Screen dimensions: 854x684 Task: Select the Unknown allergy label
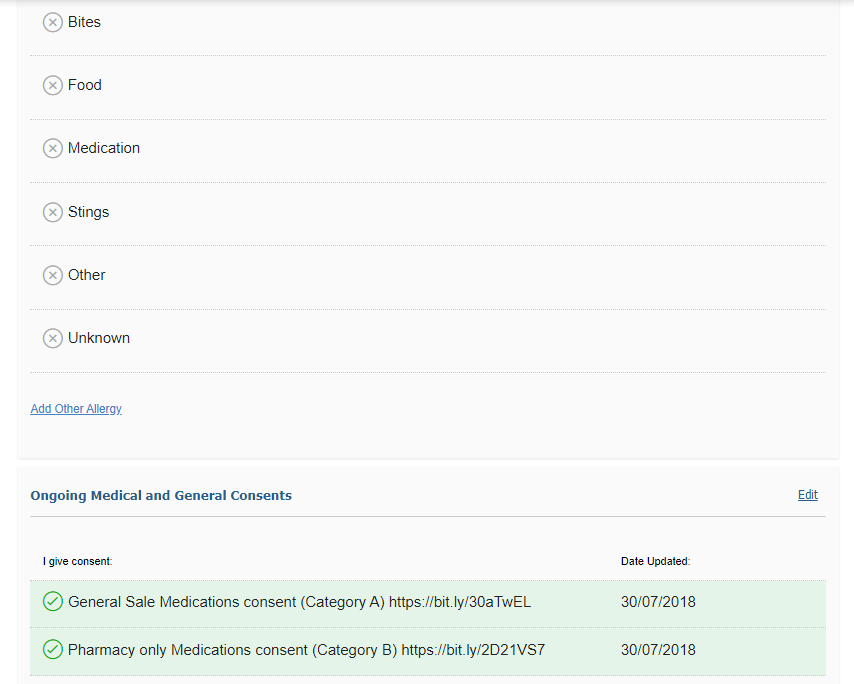pos(99,338)
